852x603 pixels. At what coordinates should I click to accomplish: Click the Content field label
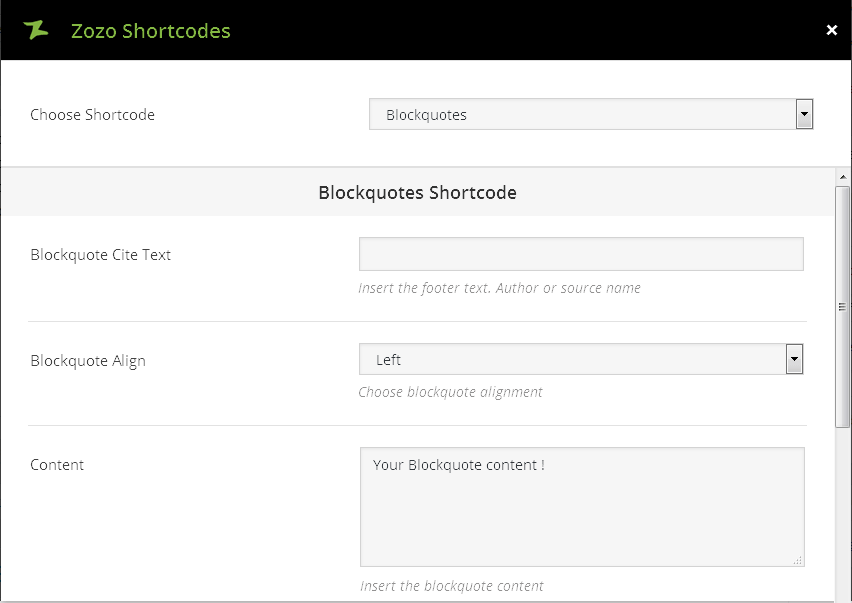57,464
